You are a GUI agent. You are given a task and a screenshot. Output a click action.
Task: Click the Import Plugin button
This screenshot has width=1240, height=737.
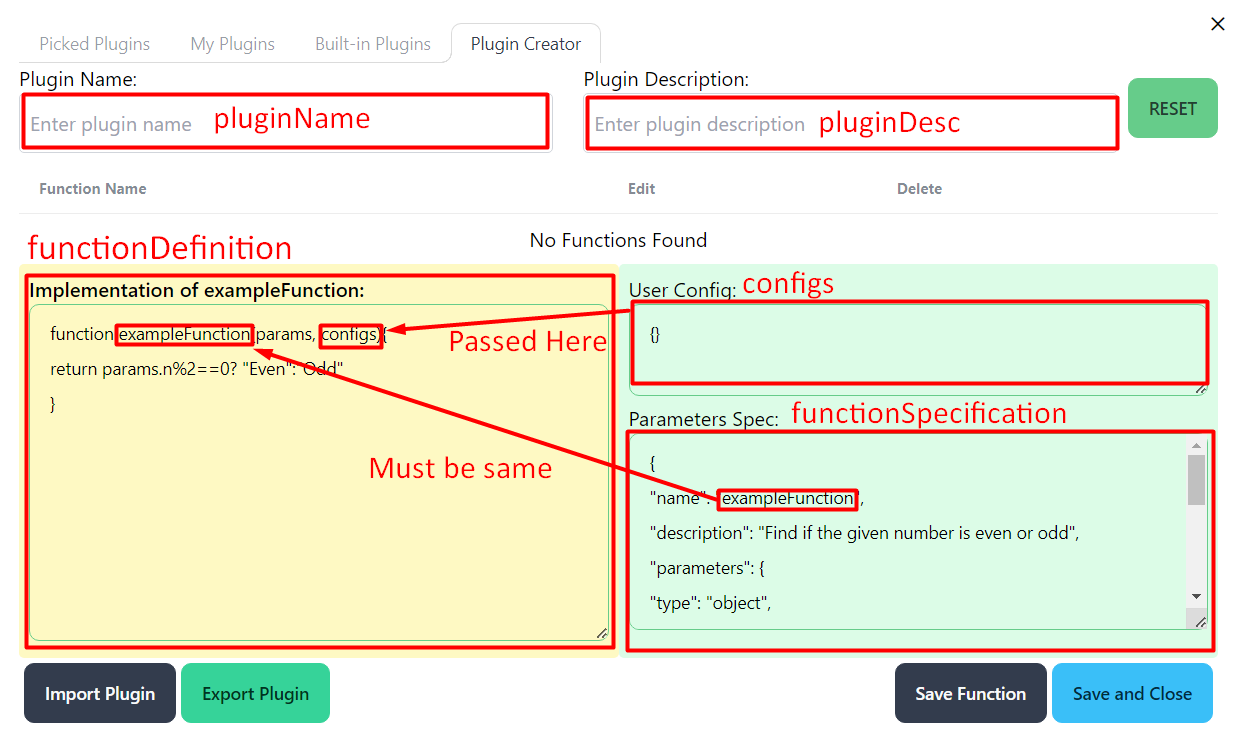coord(99,693)
